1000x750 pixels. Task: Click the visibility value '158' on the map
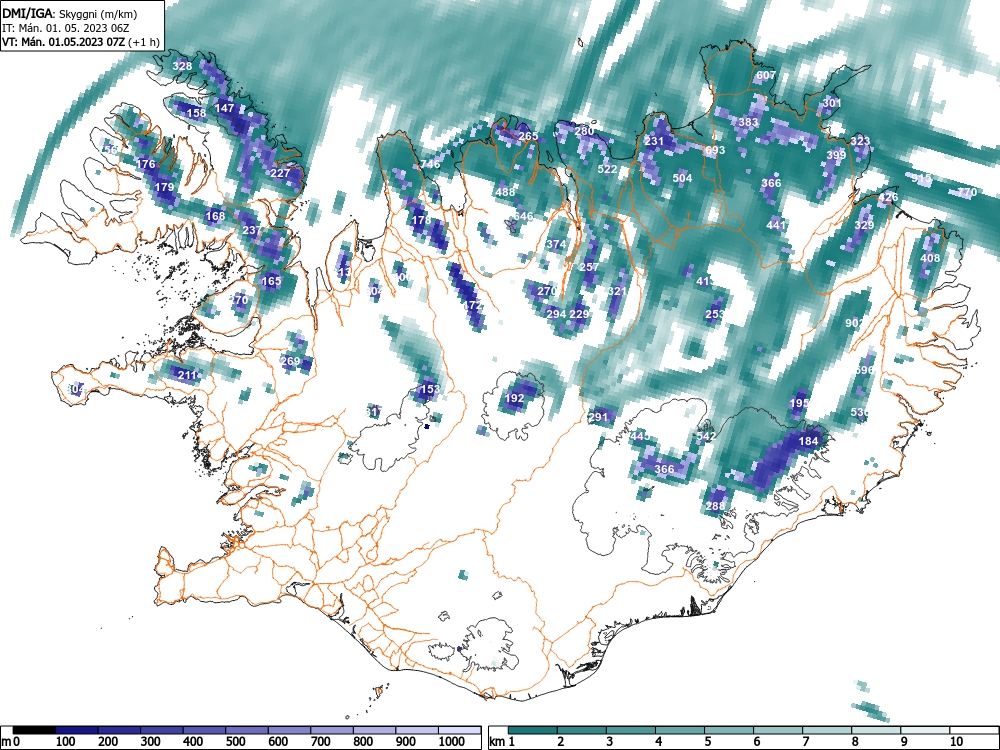point(196,113)
